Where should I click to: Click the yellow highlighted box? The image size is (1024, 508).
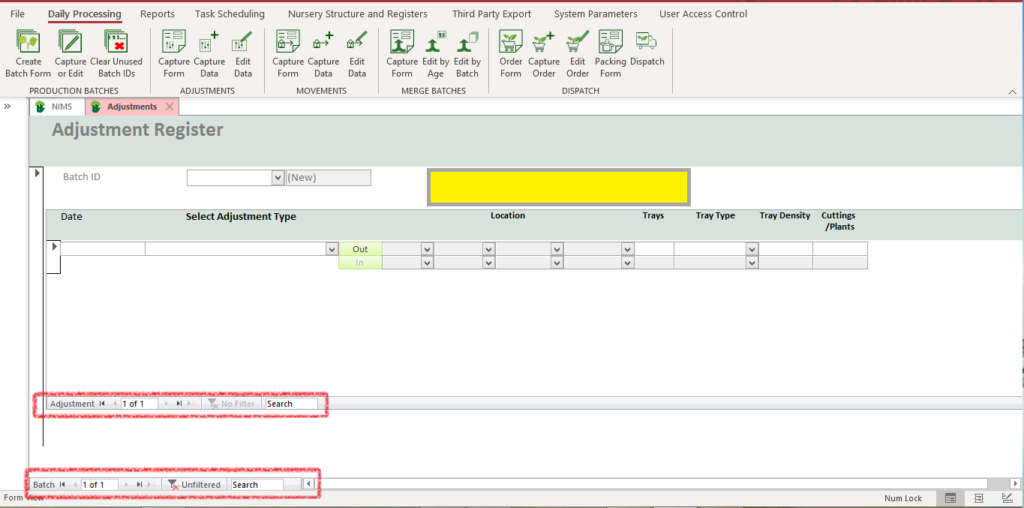click(x=558, y=187)
